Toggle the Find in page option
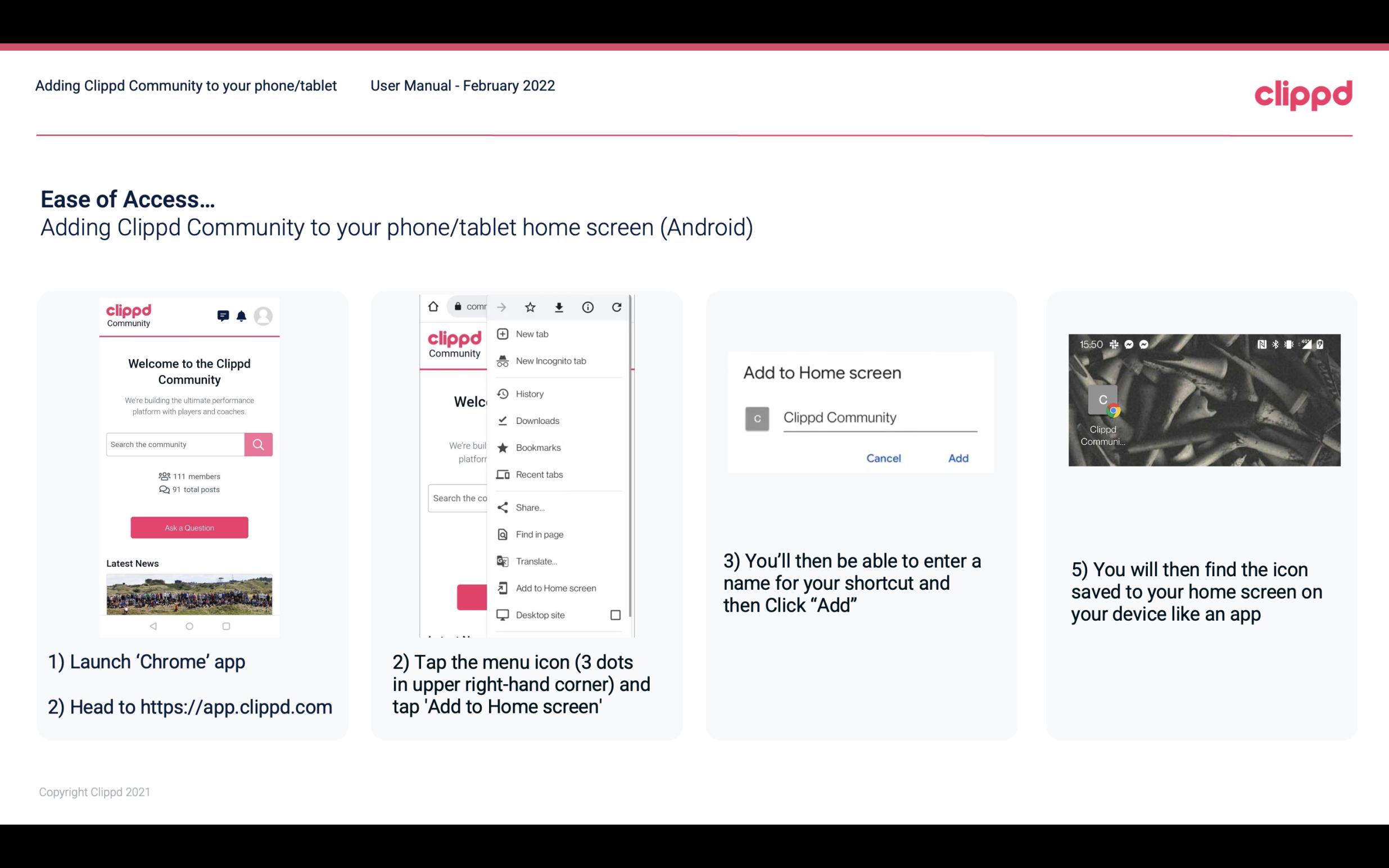This screenshot has height=868, width=1389. click(539, 534)
